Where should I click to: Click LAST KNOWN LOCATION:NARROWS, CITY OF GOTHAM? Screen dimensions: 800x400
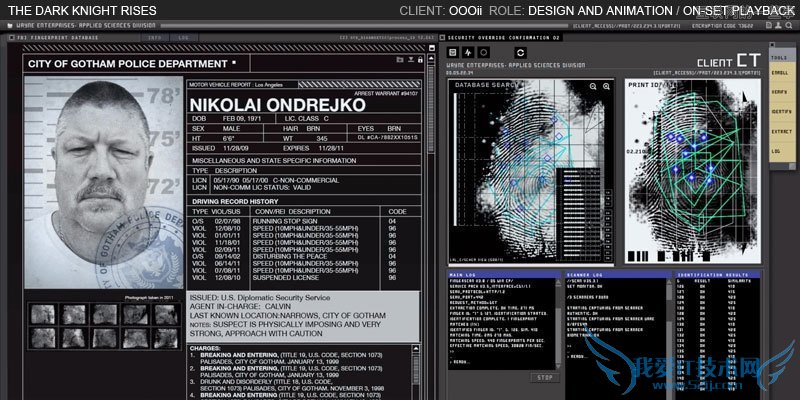click(x=287, y=316)
